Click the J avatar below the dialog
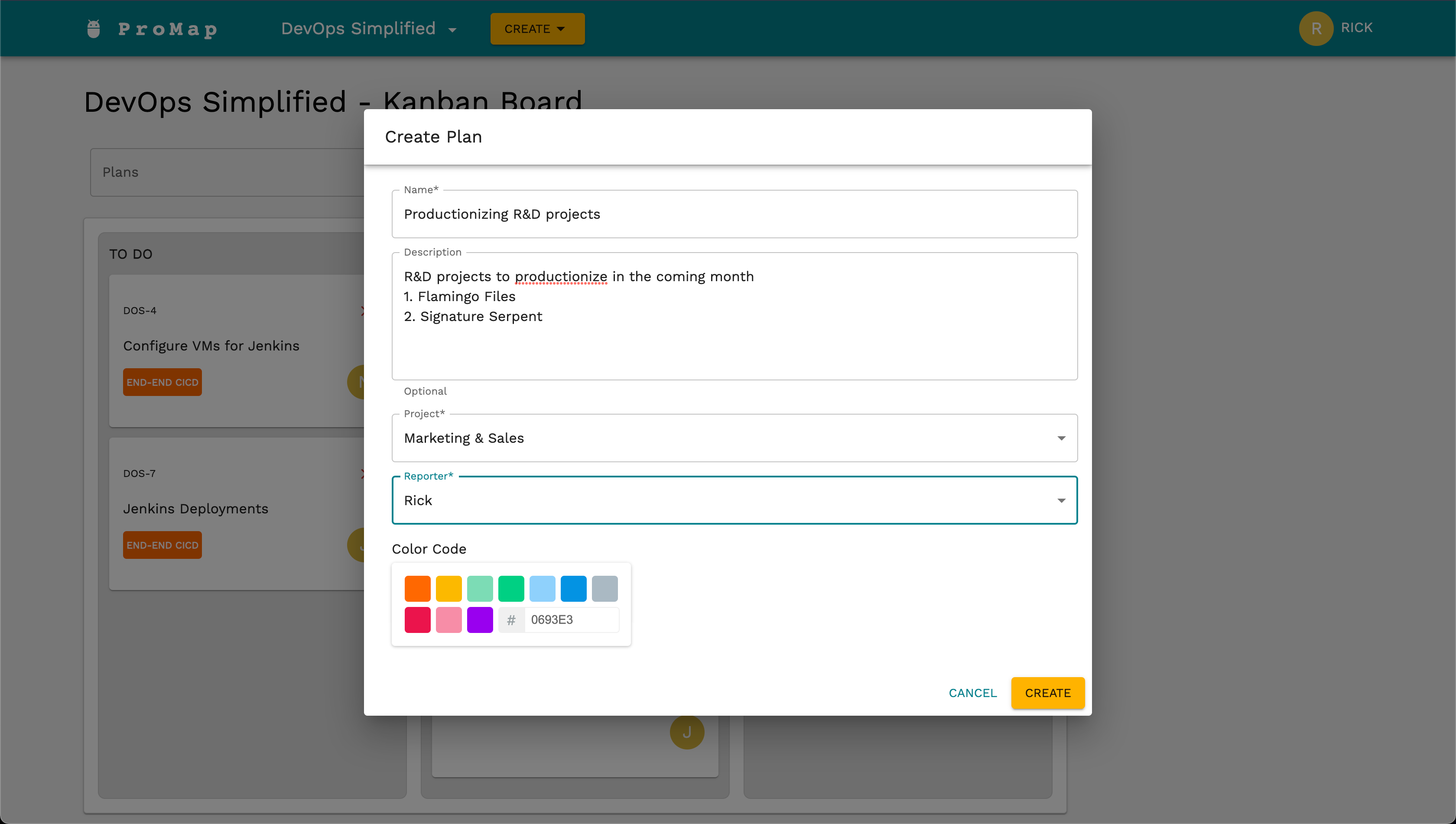Screen dimensions: 1456x824 (x=687, y=732)
